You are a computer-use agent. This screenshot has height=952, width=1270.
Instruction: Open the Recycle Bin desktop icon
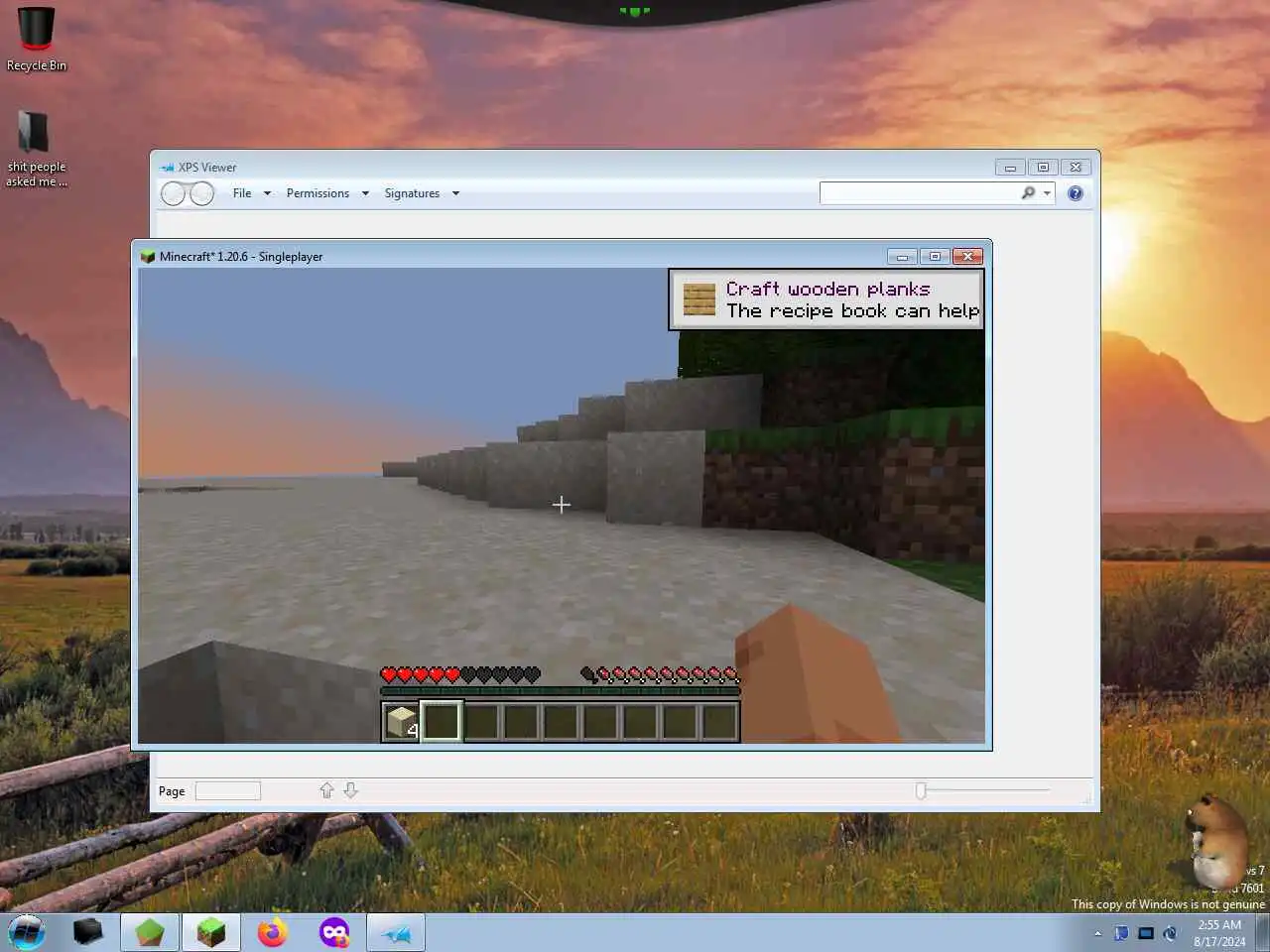36,40
